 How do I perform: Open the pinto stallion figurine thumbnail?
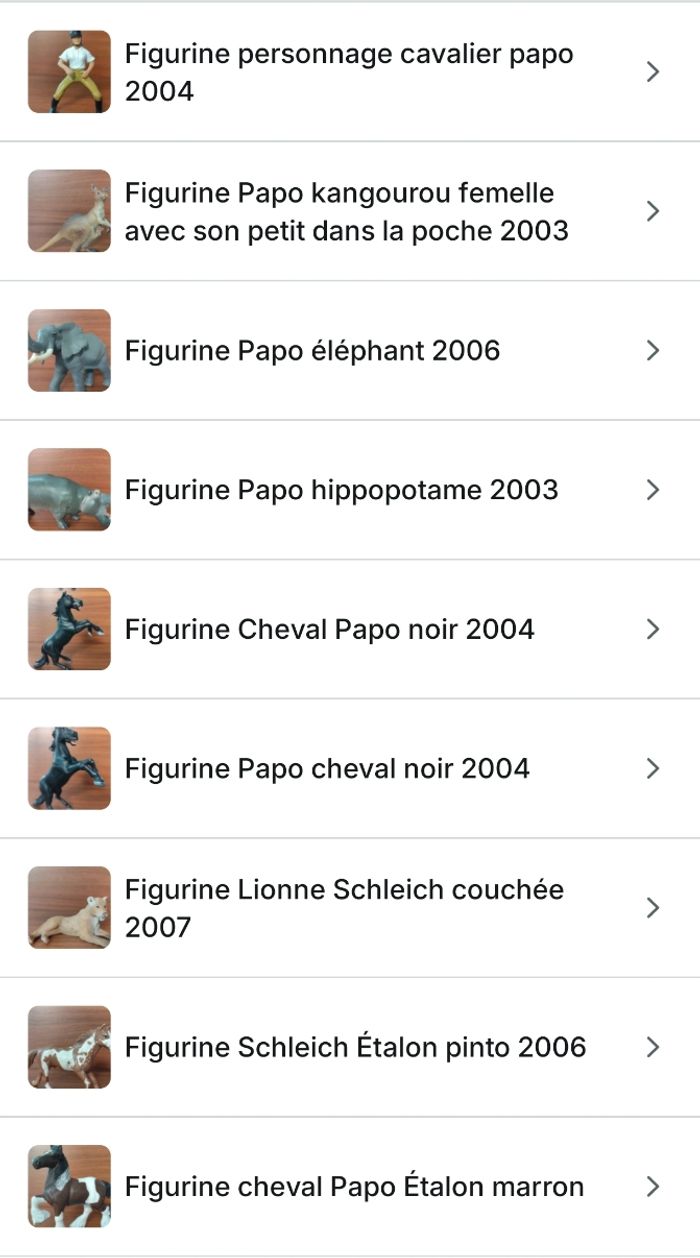[69, 1047]
